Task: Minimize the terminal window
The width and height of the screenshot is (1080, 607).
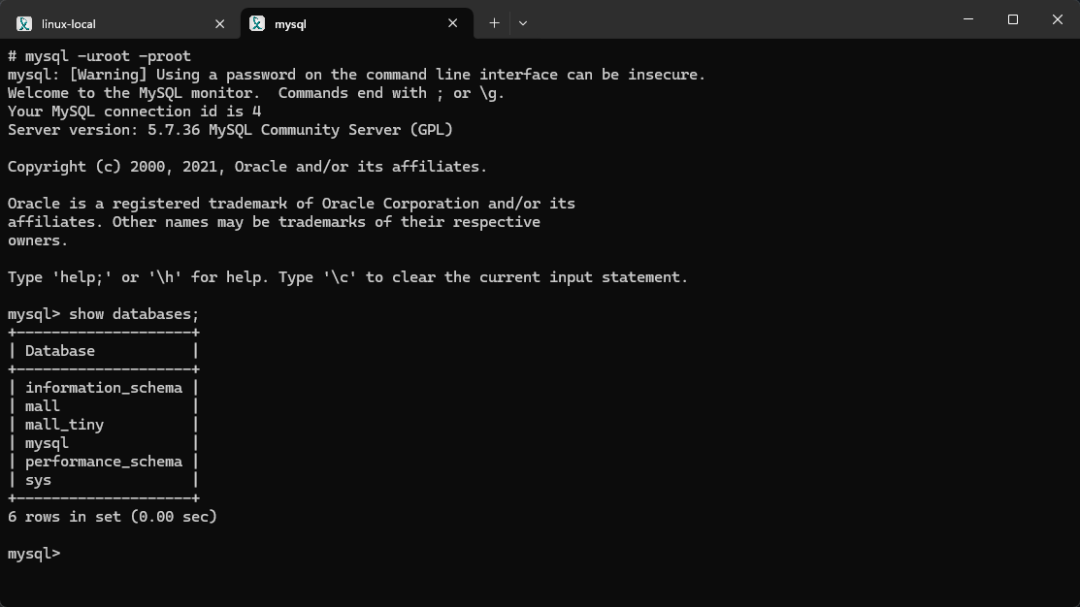Action: pyautogui.click(x=968, y=19)
